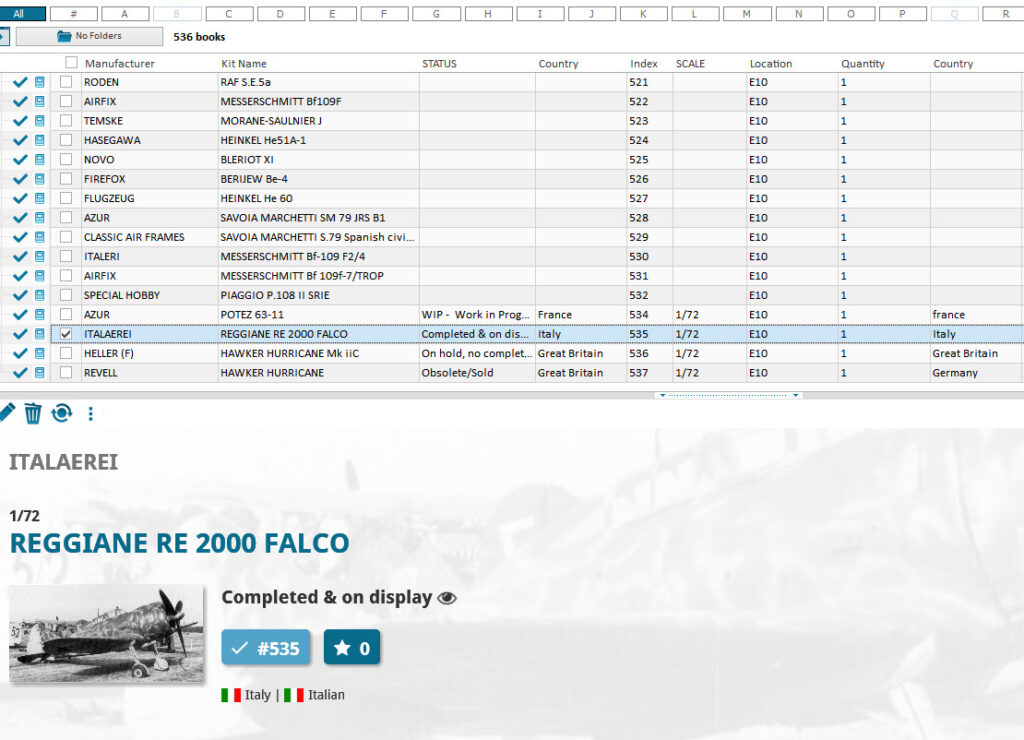The height and width of the screenshot is (740, 1024).
Task: Click the collected checkmark on HASEGAWA row
Action: pyautogui.click(x=20, y=140)
